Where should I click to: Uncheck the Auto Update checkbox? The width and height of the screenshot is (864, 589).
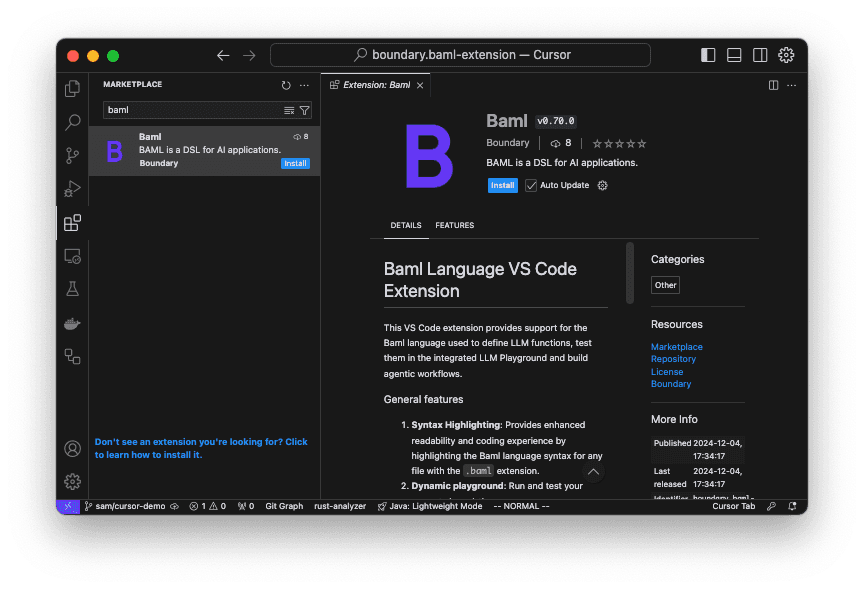(x=531, y=185)
